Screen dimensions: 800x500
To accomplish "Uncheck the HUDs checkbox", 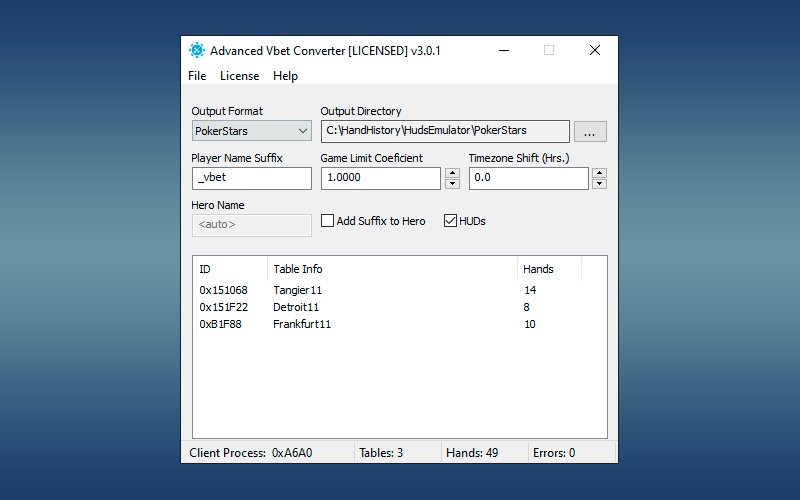I will tap(450, 221).
